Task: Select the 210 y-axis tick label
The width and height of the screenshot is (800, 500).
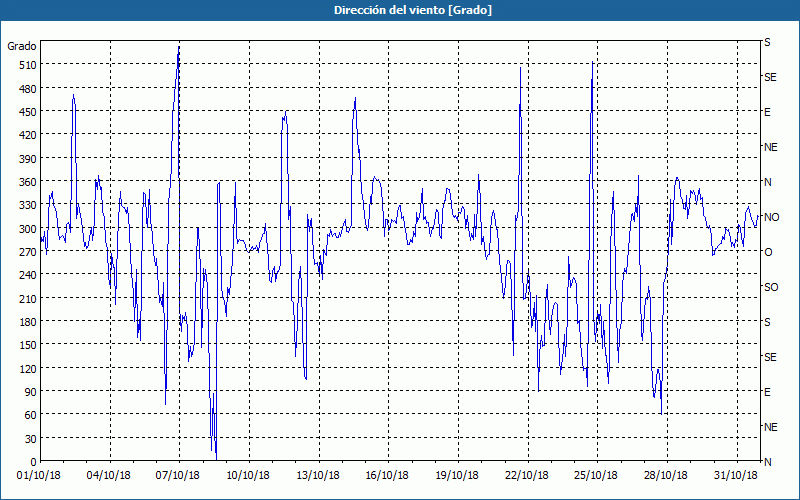Action: (x=27, y=298)
